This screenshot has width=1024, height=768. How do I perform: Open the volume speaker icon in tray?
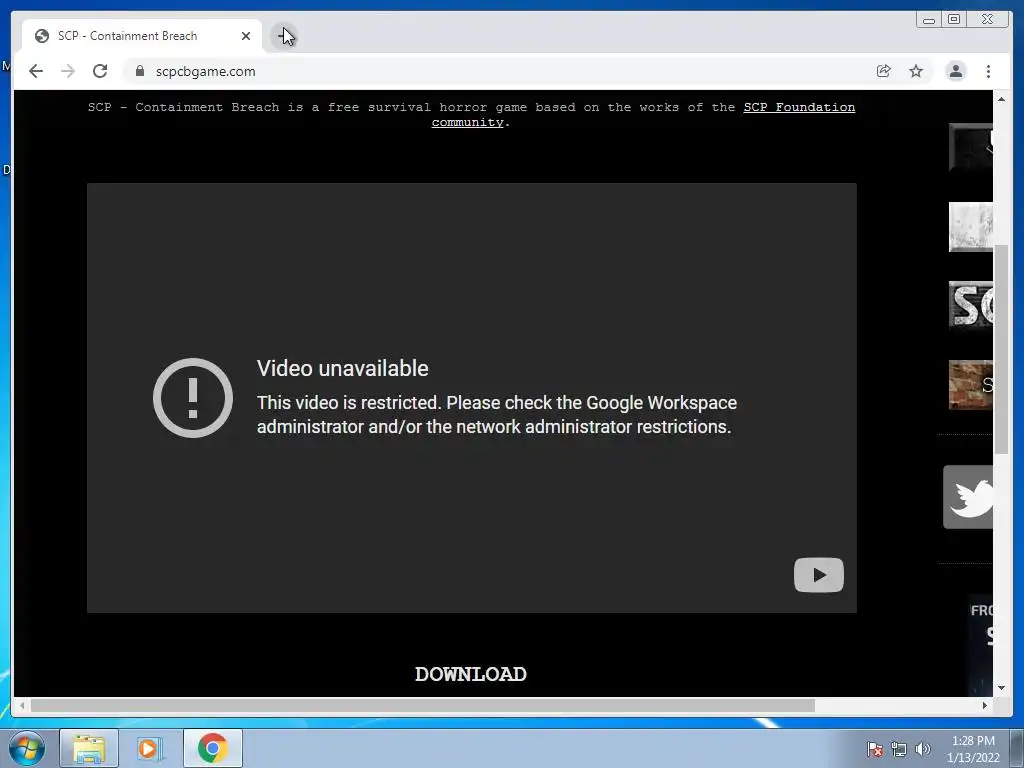coord(923,749)
